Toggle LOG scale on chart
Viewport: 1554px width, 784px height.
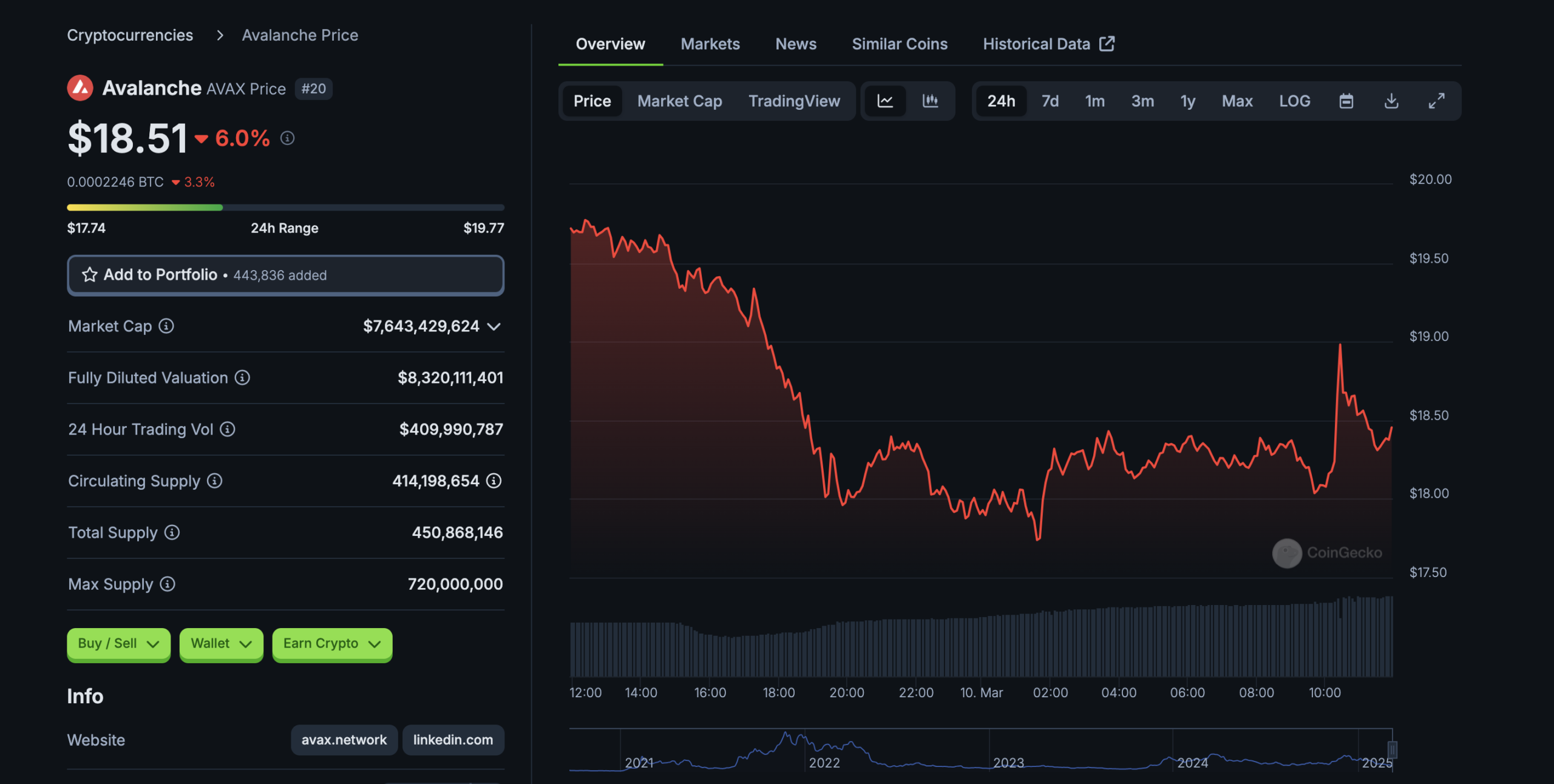(x=1295, y=101)
